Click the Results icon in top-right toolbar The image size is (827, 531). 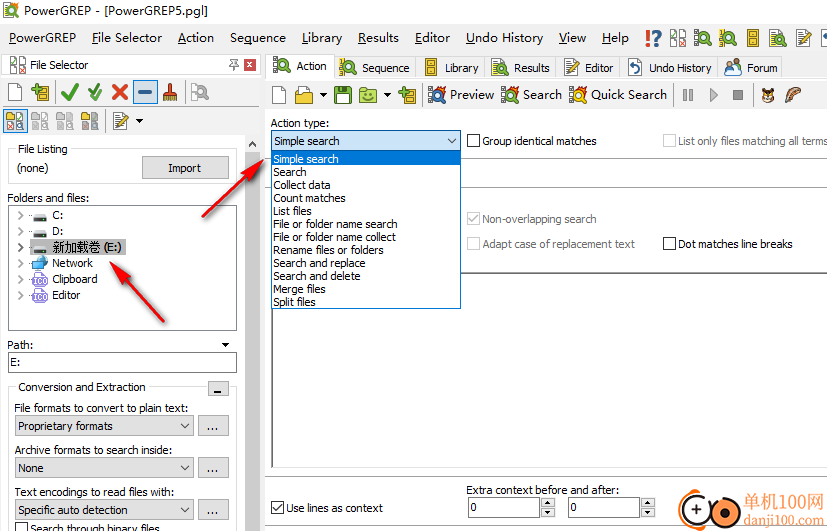pyautogui.click(x=777, y=38)
